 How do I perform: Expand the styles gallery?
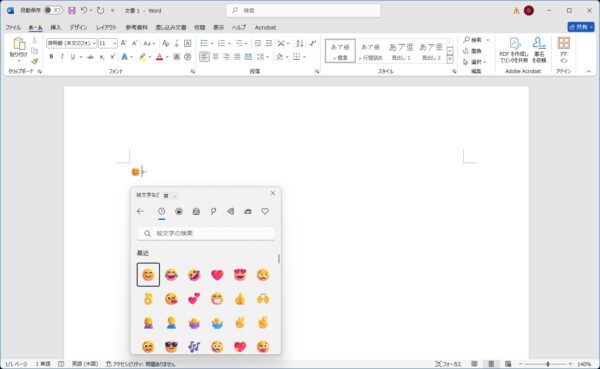point(450,60)
